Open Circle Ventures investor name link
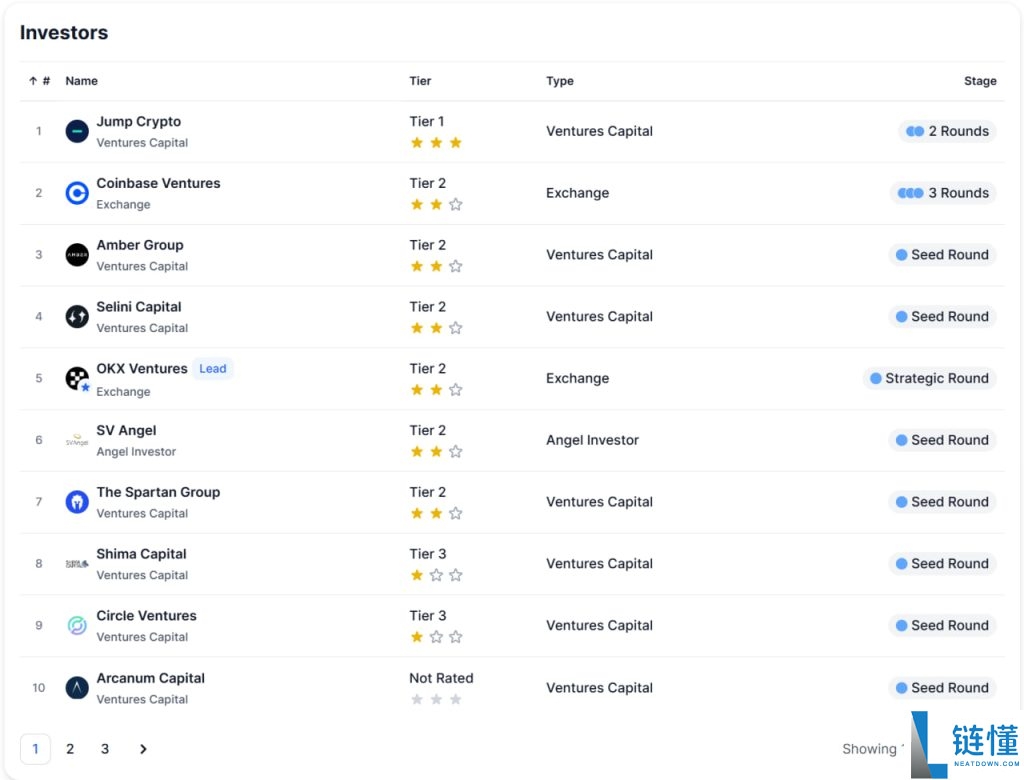Viewport: 1024px width, 780px height. click(146, 615)
